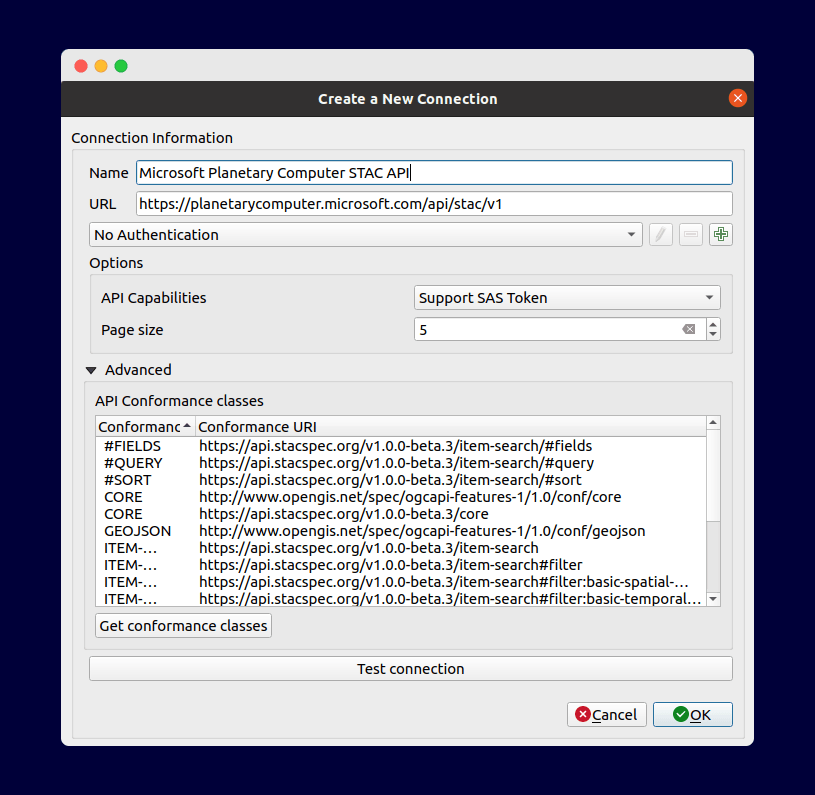The height and width of the screenshot is (795, 815).
Task: Cancel the new connection dialog
Action: 606,714
